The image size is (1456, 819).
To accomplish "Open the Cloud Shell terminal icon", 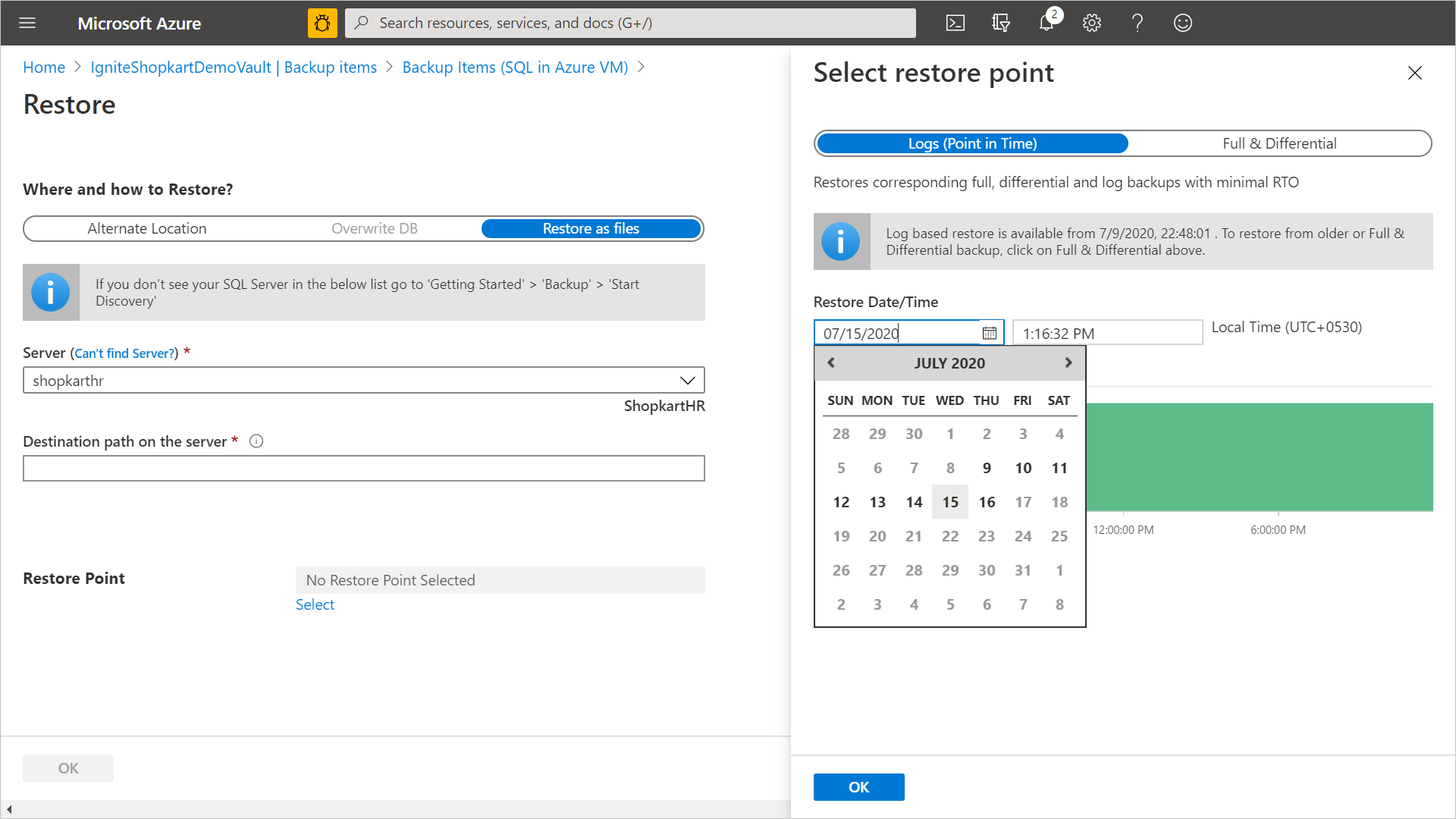I will (955, 23).
